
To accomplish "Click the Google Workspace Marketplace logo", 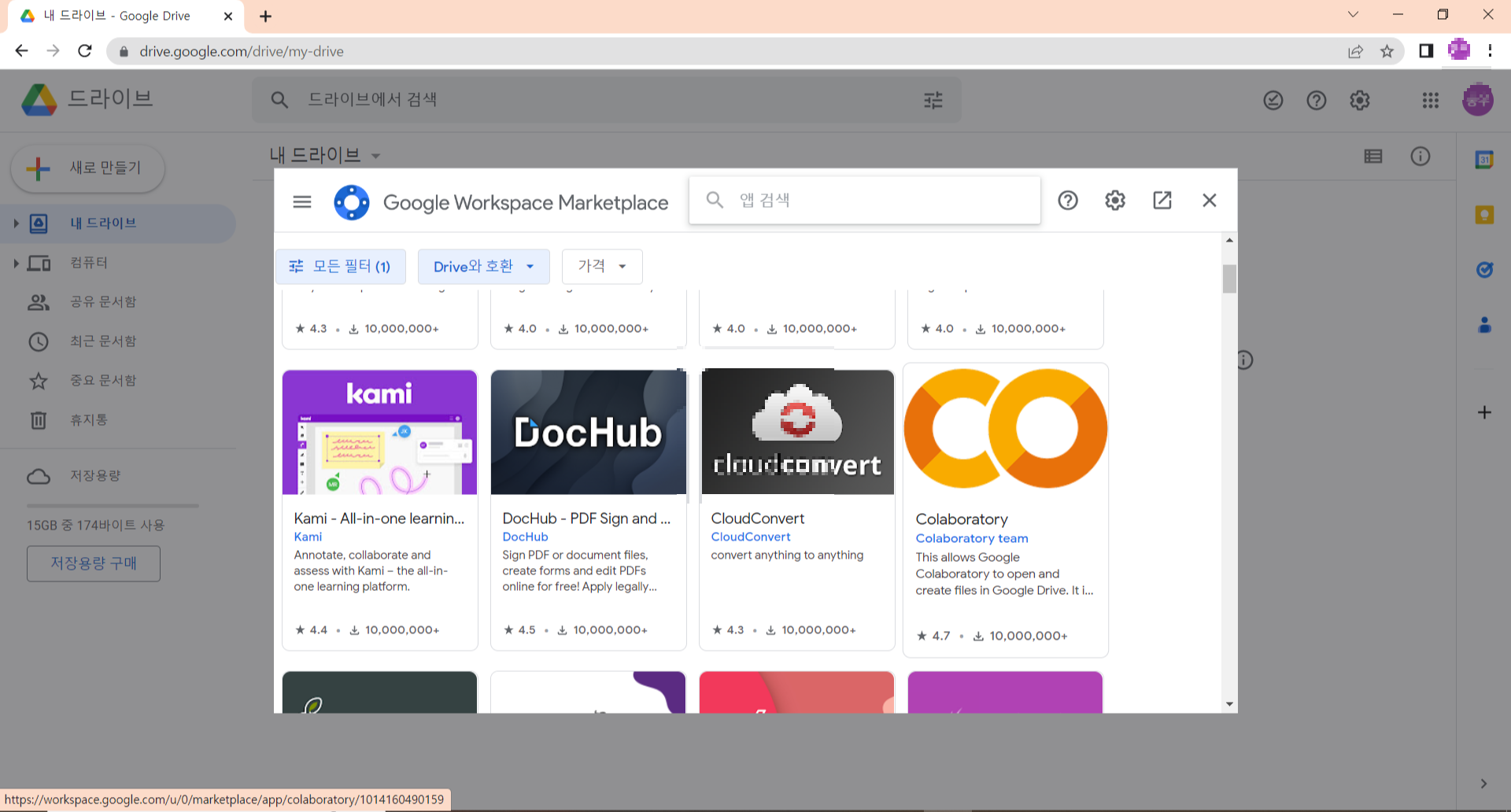I will click(352, 202).
